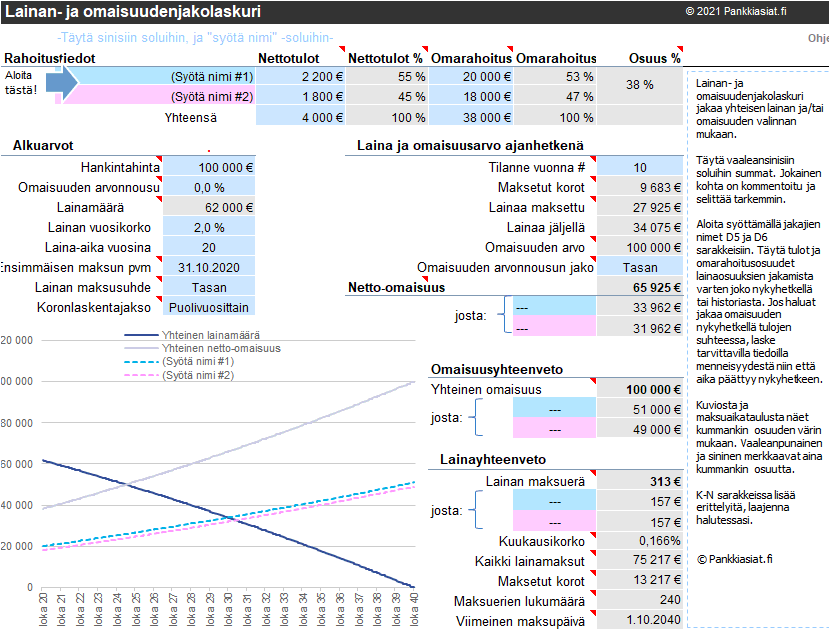Screen dimensions: 830x641
Task: Open the Koronlaskentajakso Puolivuosittain dropdown
Action: 209,307
